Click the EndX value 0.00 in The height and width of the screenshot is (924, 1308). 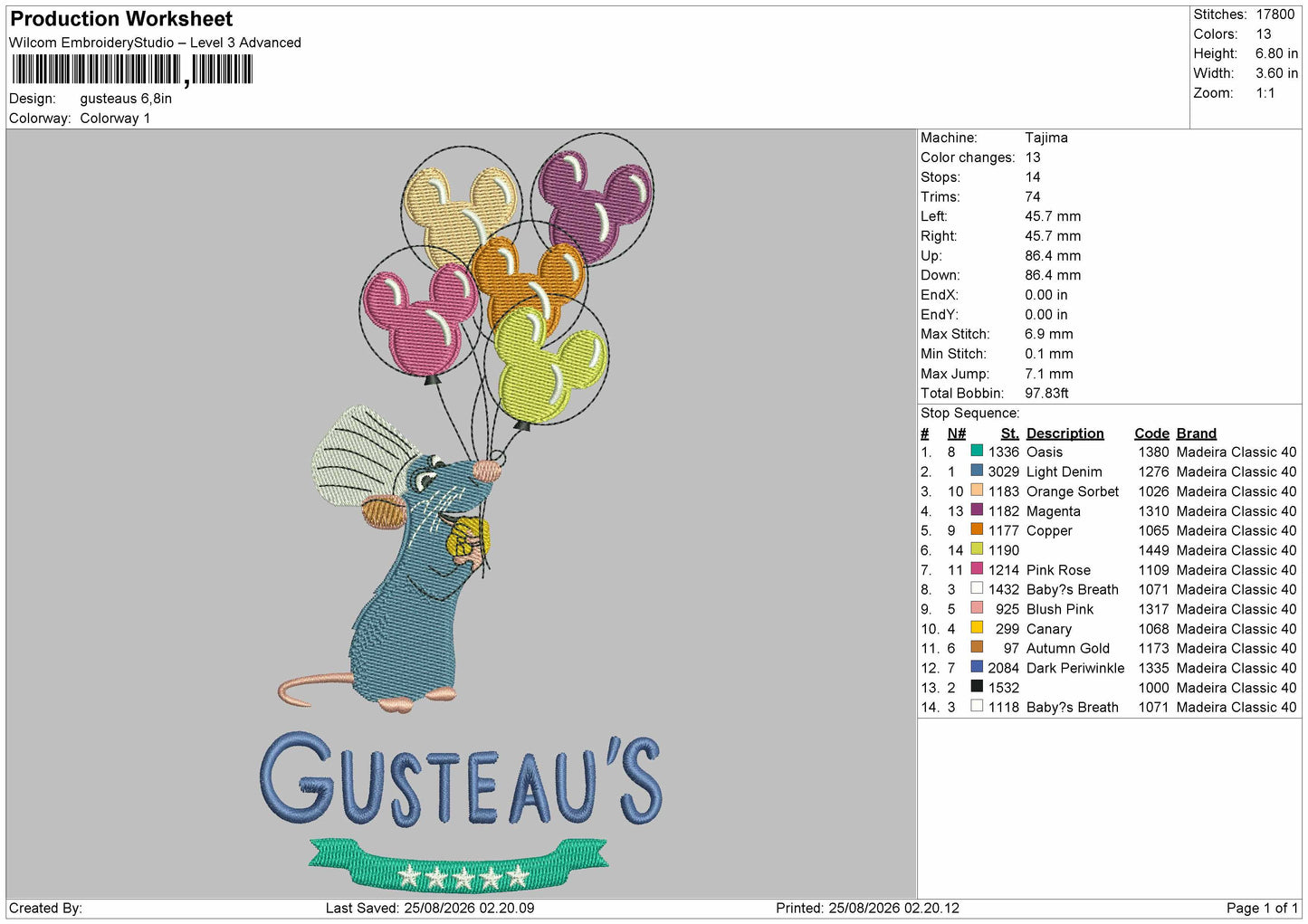click(1046, 295)
